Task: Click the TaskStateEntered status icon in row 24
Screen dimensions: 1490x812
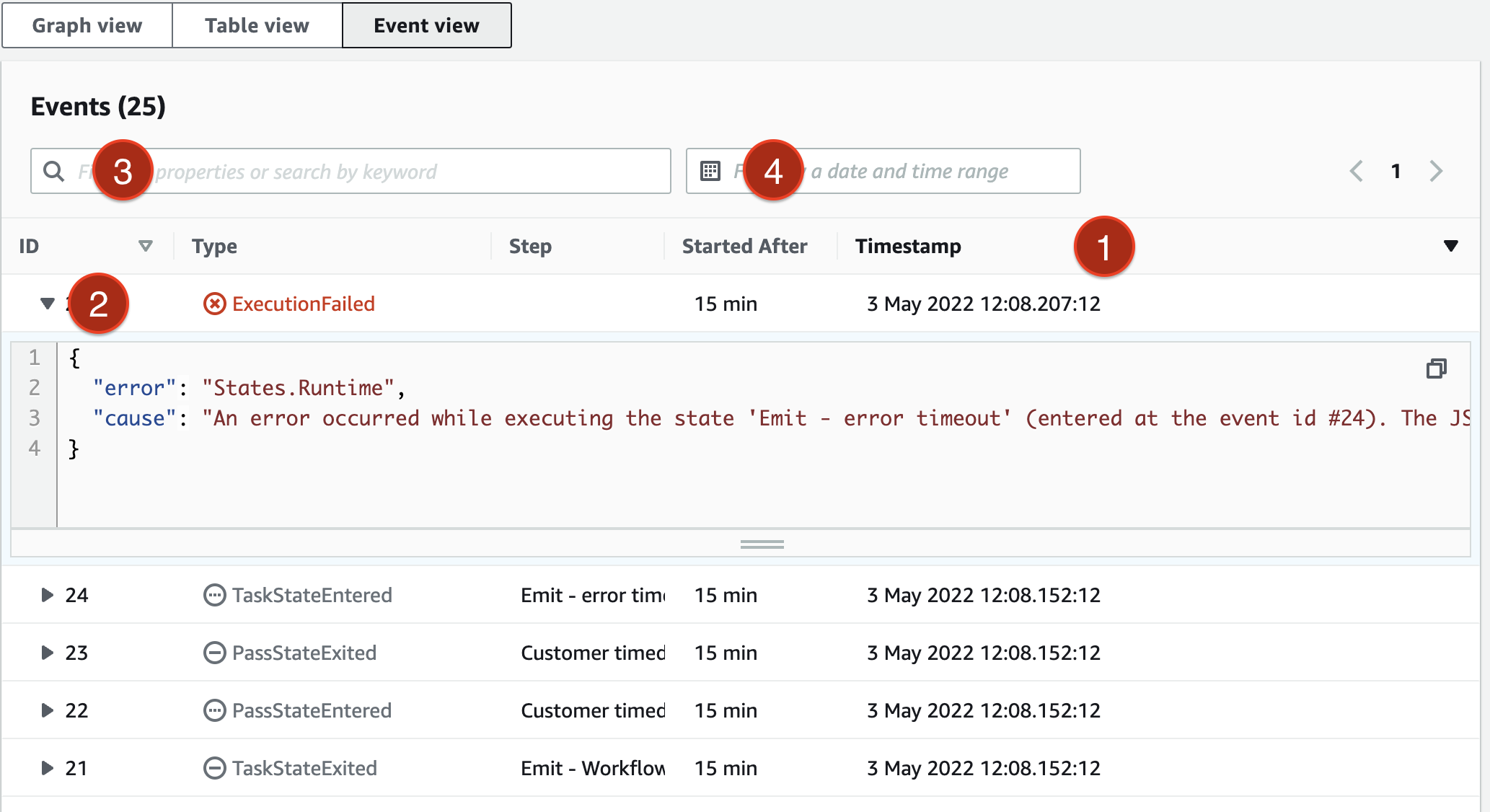Action: [214, 595]
